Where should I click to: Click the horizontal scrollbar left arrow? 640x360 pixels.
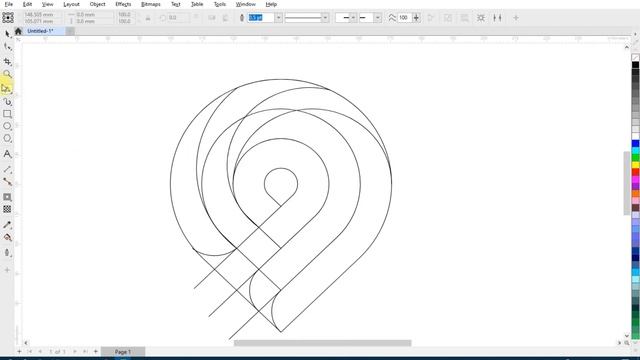click(x=26, y=343)
